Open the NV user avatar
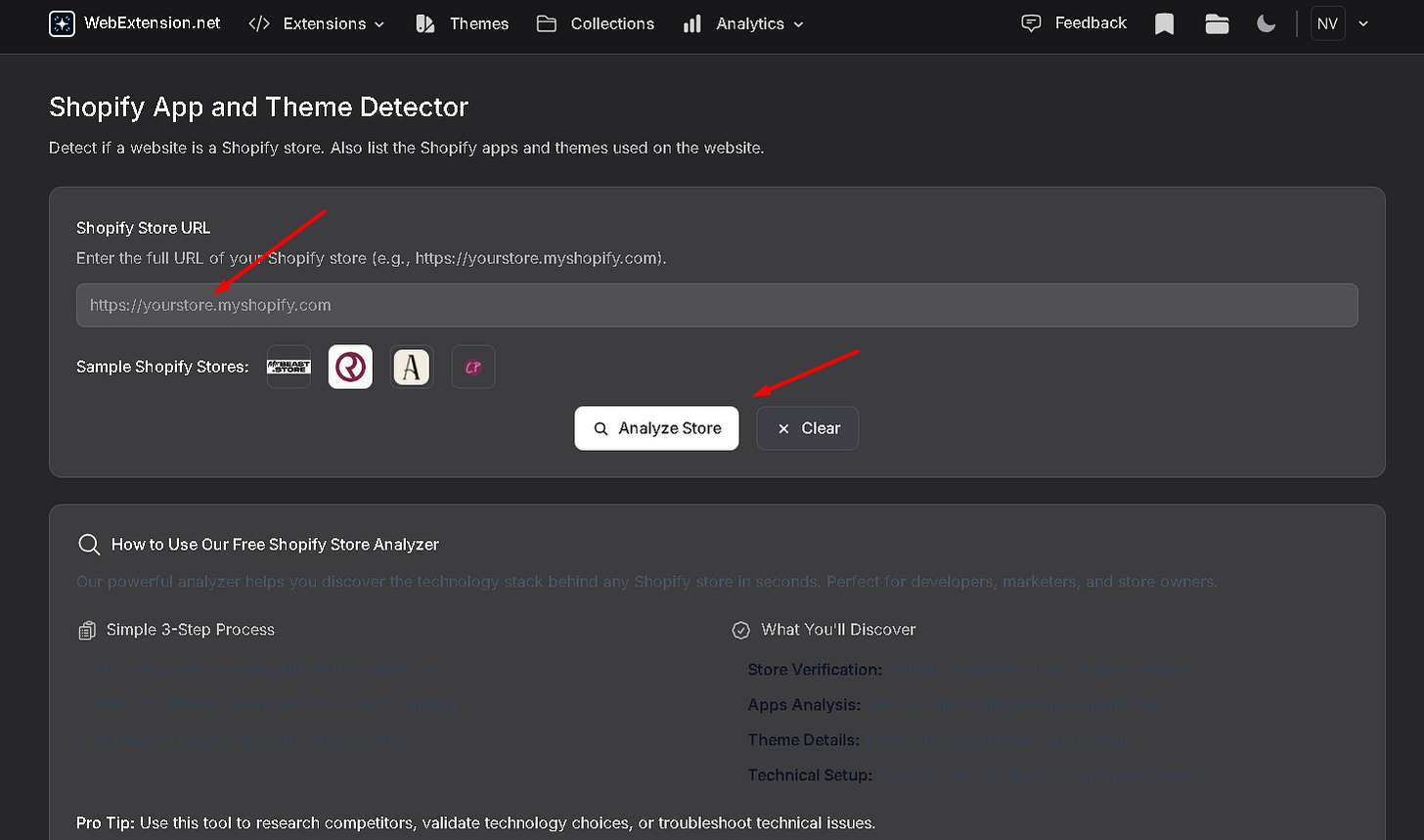This screenshot has height=840, width=1424. [1327, 23]
